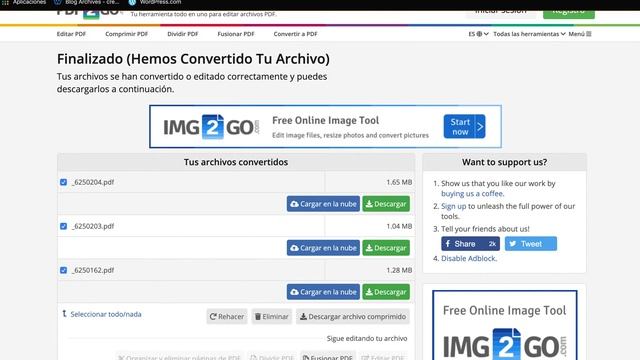Click the IMG2GO logo in top banner
This screenshot has width=640, height=360.
[x=211, y=127]
